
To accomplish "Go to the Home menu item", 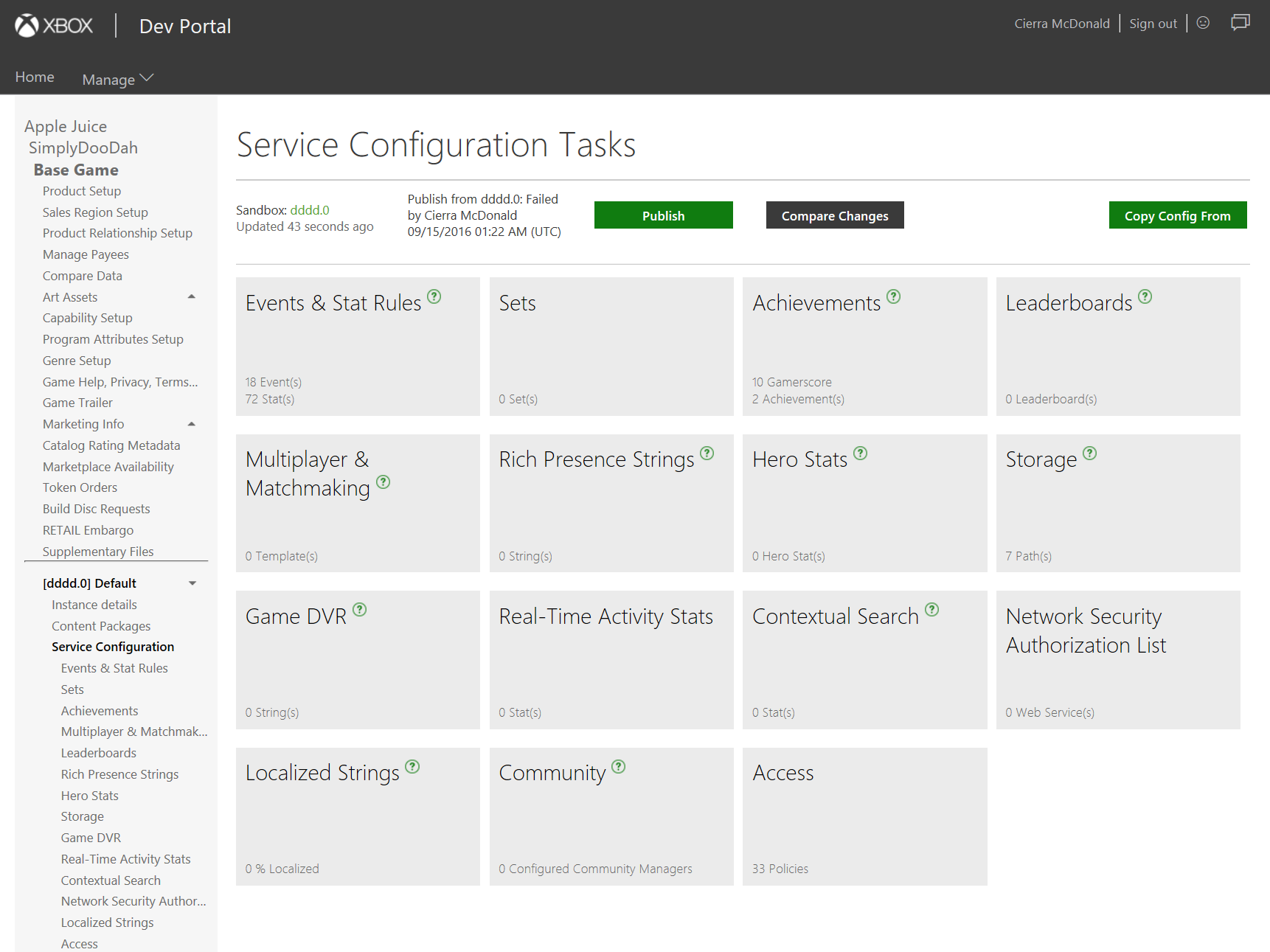I will [x=35, y=77].
